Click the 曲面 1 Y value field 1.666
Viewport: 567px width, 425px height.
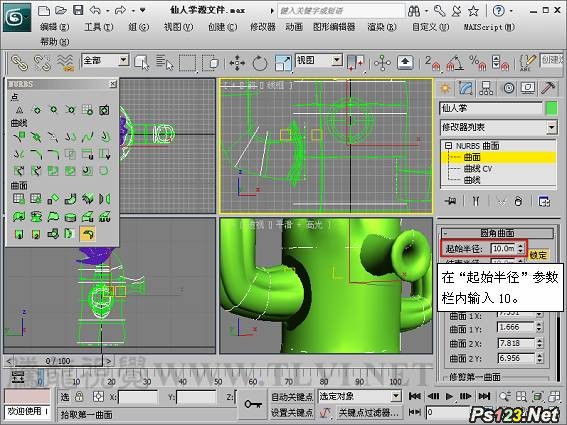516,327
